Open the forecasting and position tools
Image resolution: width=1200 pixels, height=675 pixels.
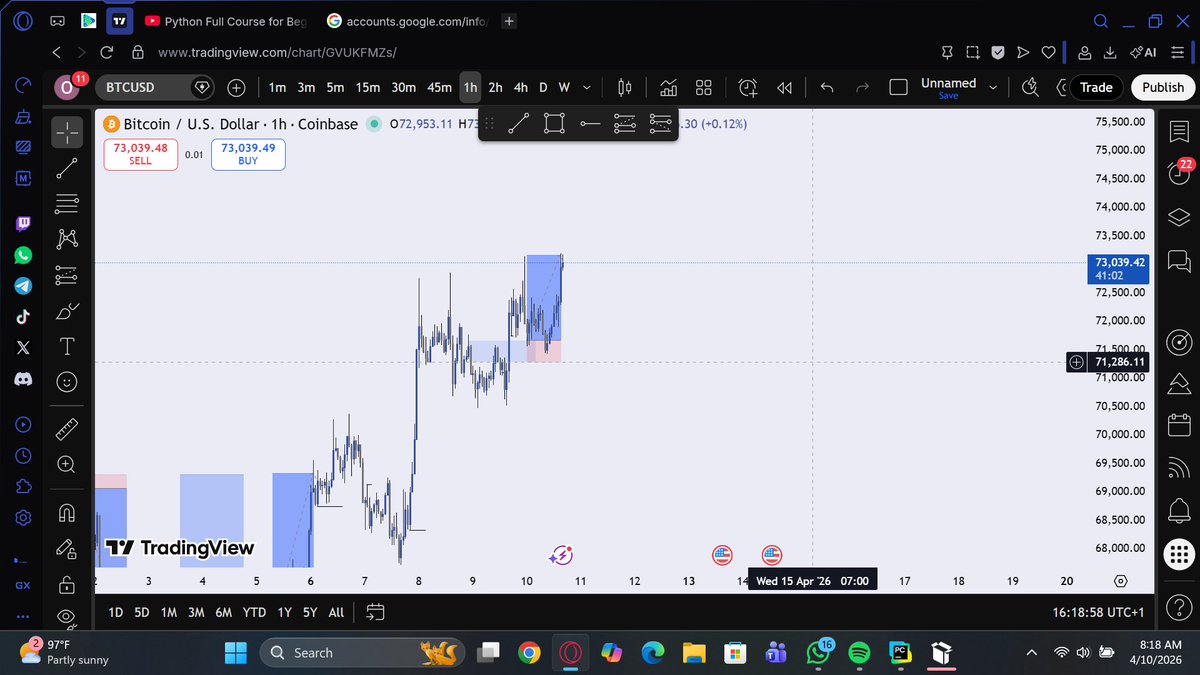[67, 275]
